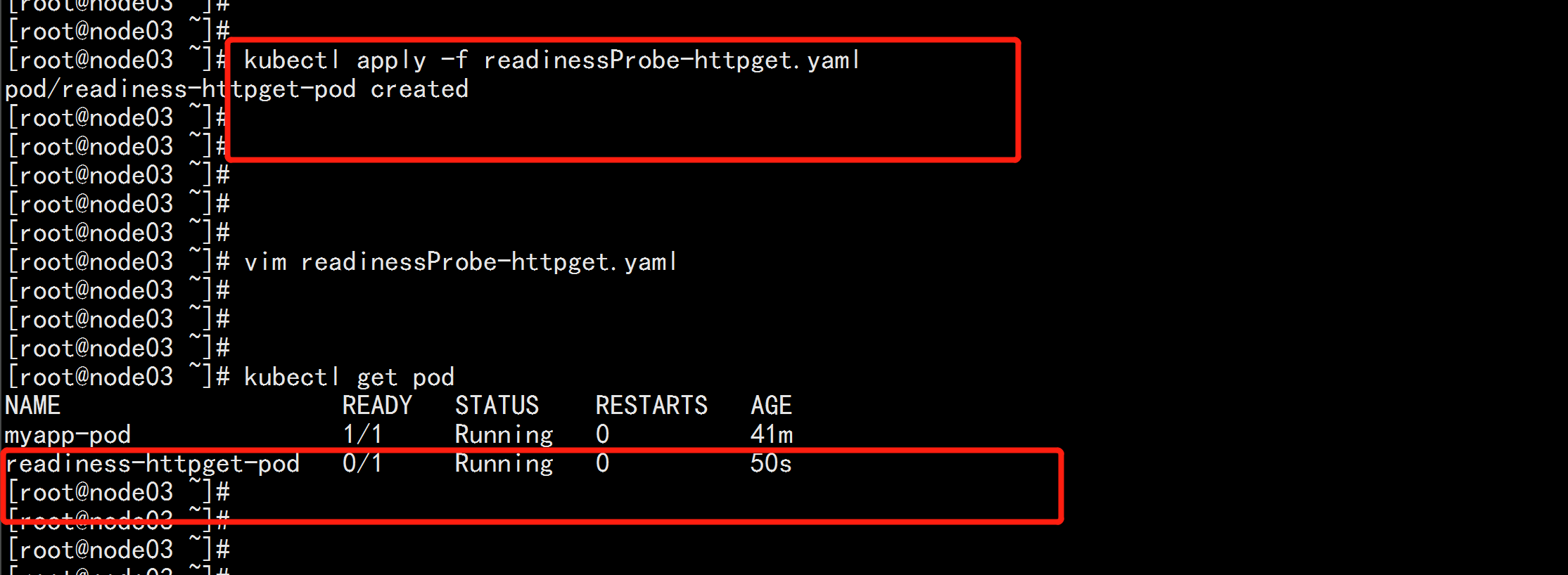Screen dimensions: 1568x575
Task: Click the 1/1 ready value for myapp-pod
Action: click(x=362, y=435)
